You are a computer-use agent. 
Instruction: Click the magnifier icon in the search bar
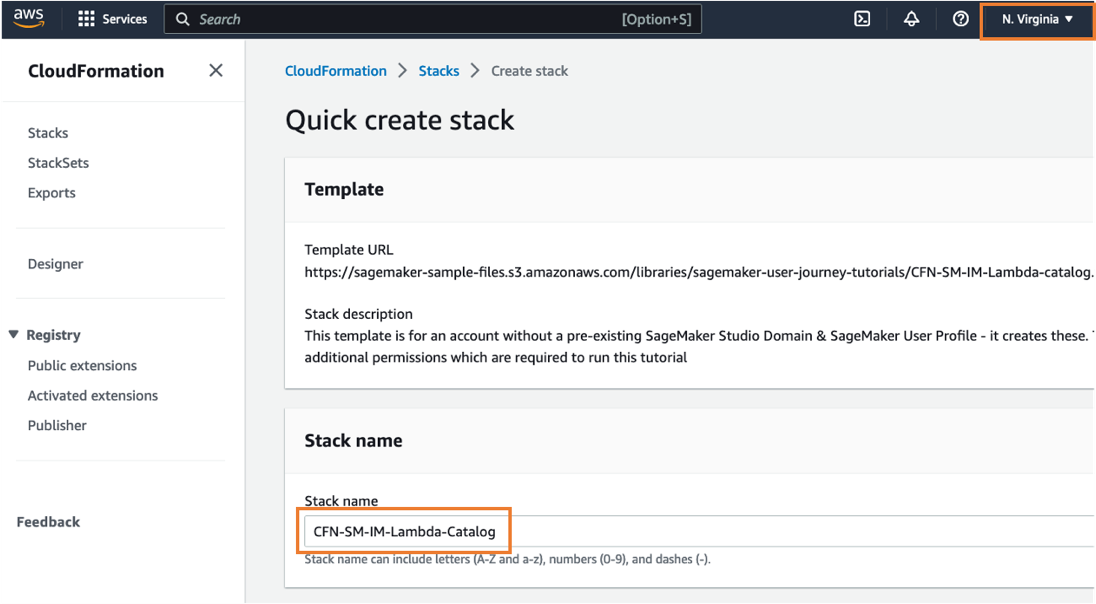[x=181, y=18]
